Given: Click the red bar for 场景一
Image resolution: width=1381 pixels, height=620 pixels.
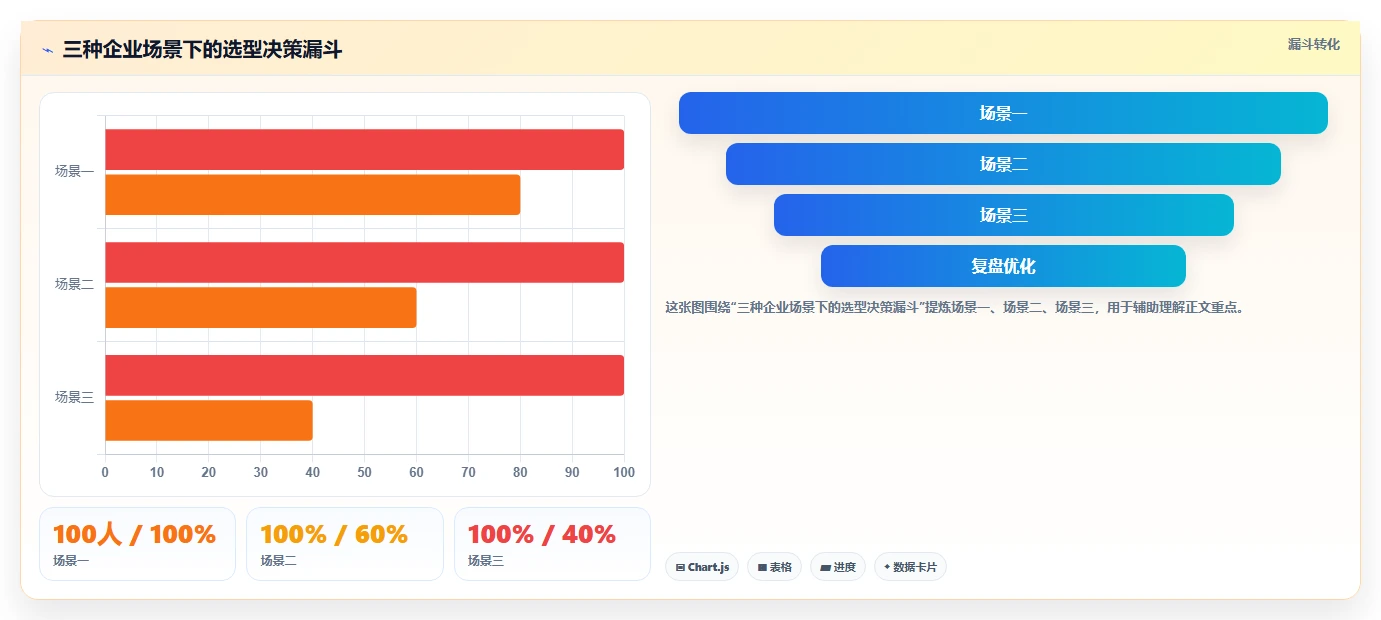Looking at the screenshot, I should (x=364, y=150).
